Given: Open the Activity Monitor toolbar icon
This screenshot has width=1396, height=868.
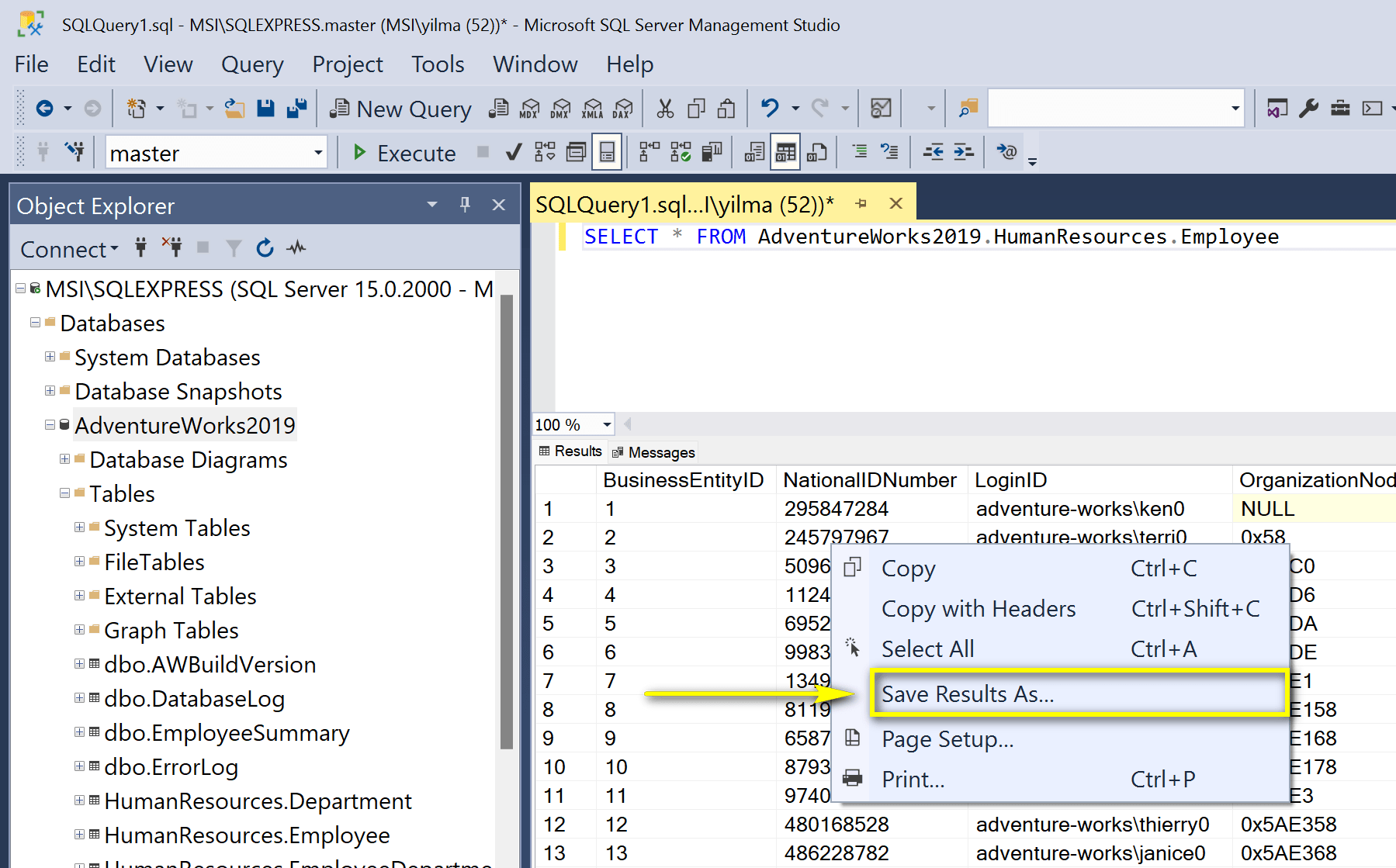Looking at the screenshot, I should click(x=881, y=109).
